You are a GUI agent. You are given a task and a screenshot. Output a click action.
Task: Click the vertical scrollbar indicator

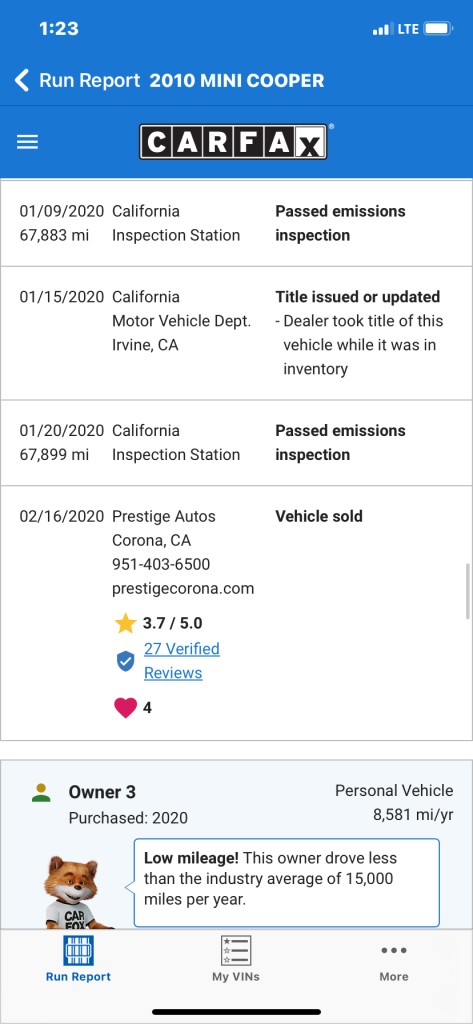(467, 591)
